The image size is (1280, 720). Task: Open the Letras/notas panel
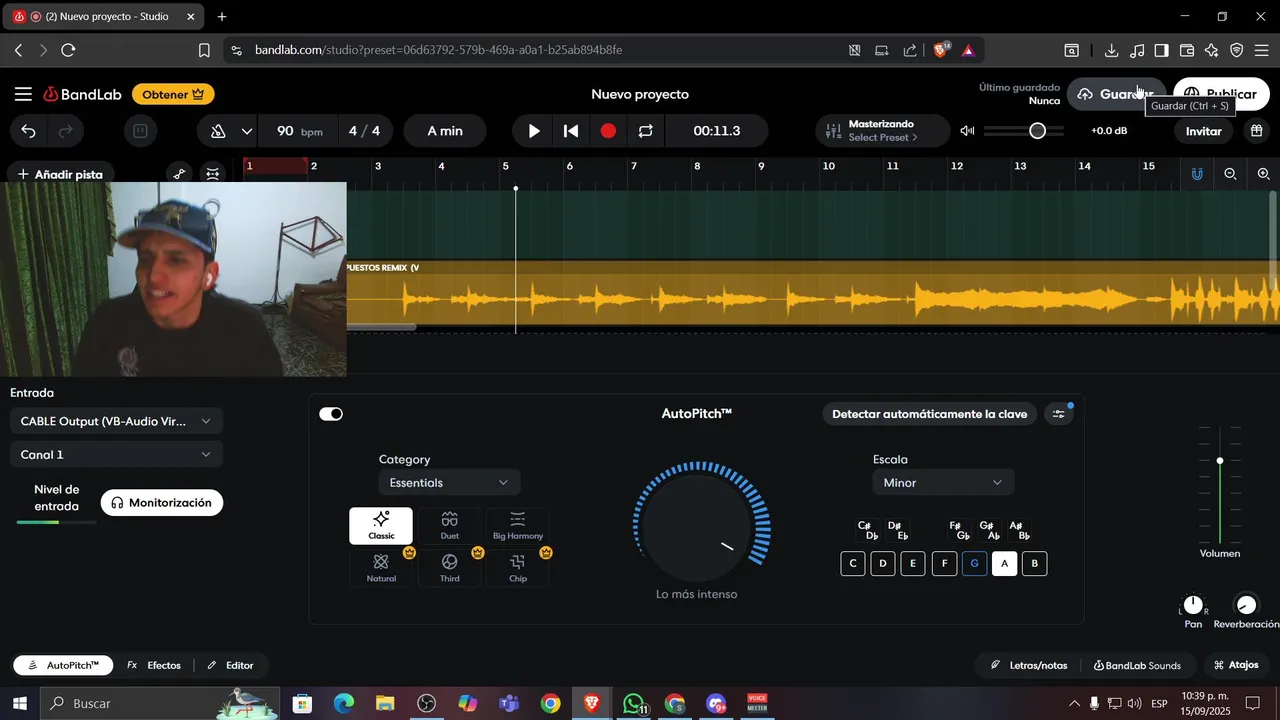(x=1029, y=666)
